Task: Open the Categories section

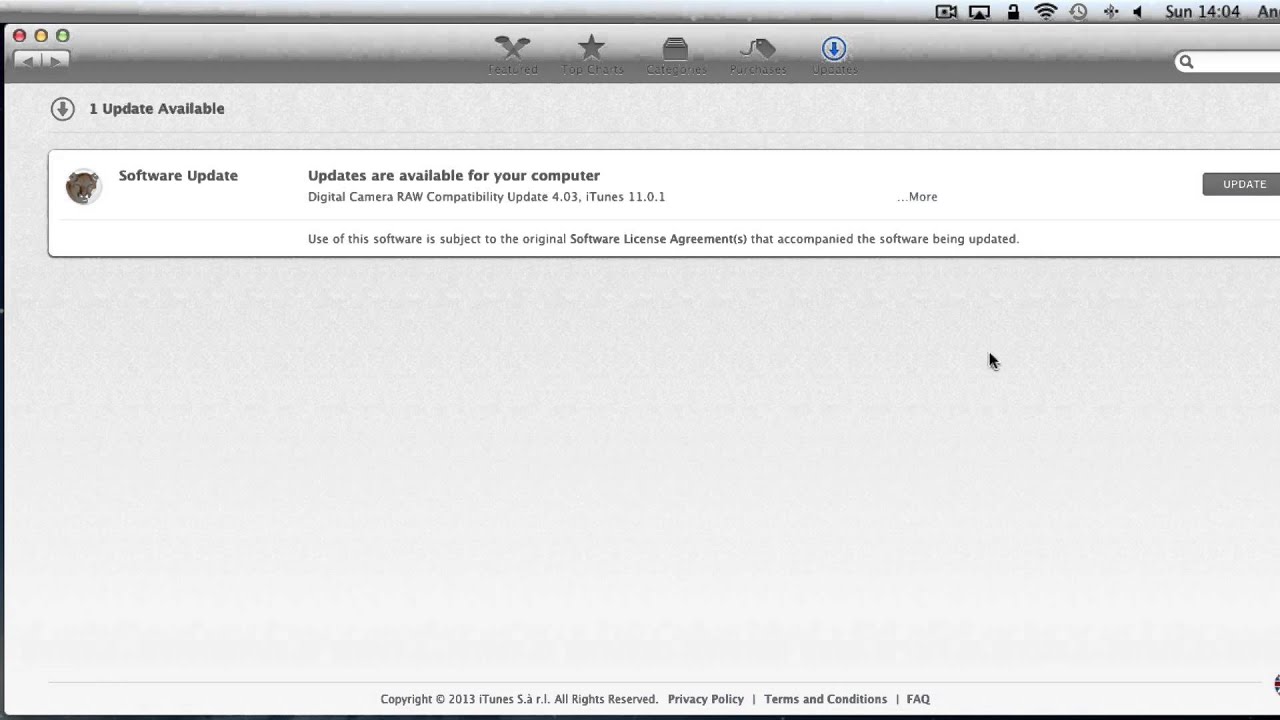Action: click(676, 55)
